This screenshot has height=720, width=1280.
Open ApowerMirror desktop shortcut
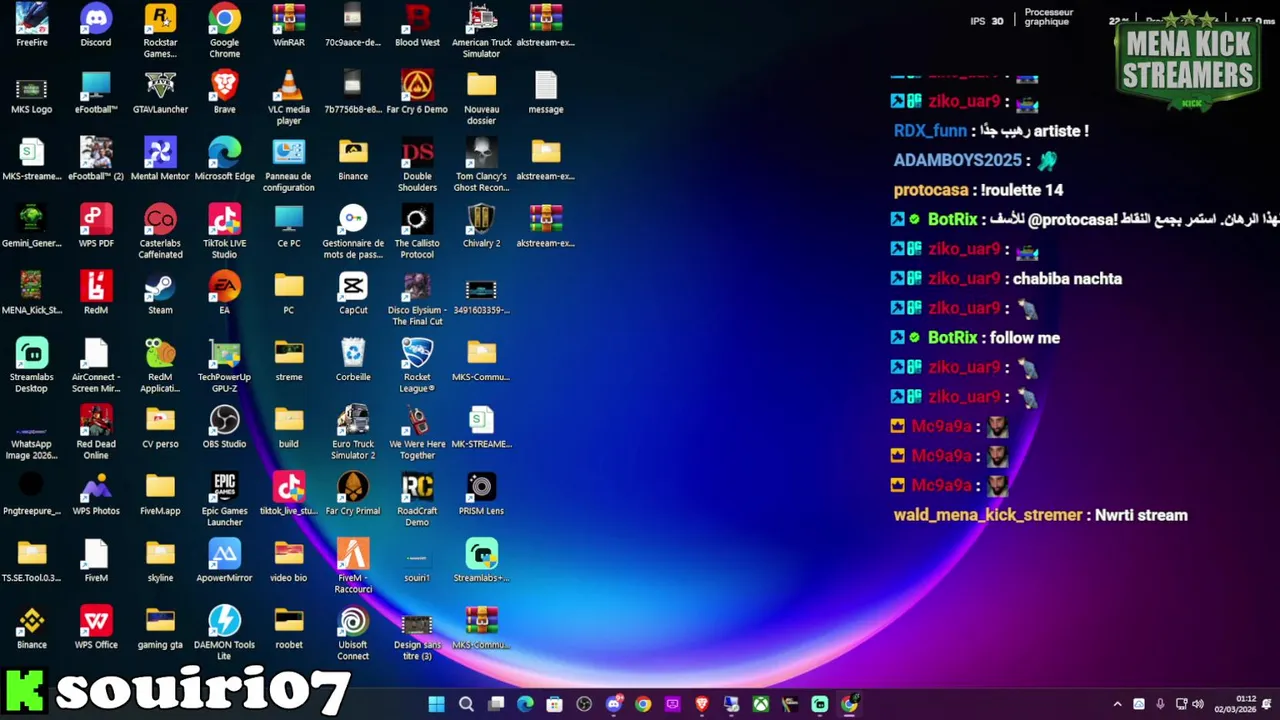coord(224,561)
